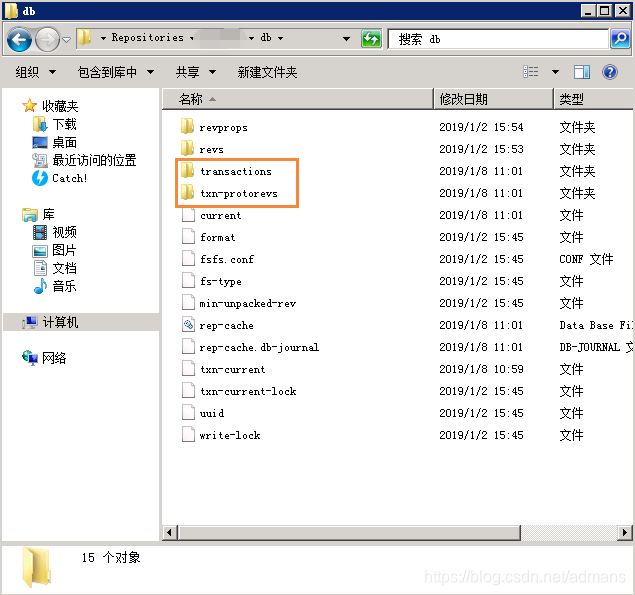Click the right arrow of horizontal scrollbar
This screenshot has width=635, height=595.
click(624, 532)
